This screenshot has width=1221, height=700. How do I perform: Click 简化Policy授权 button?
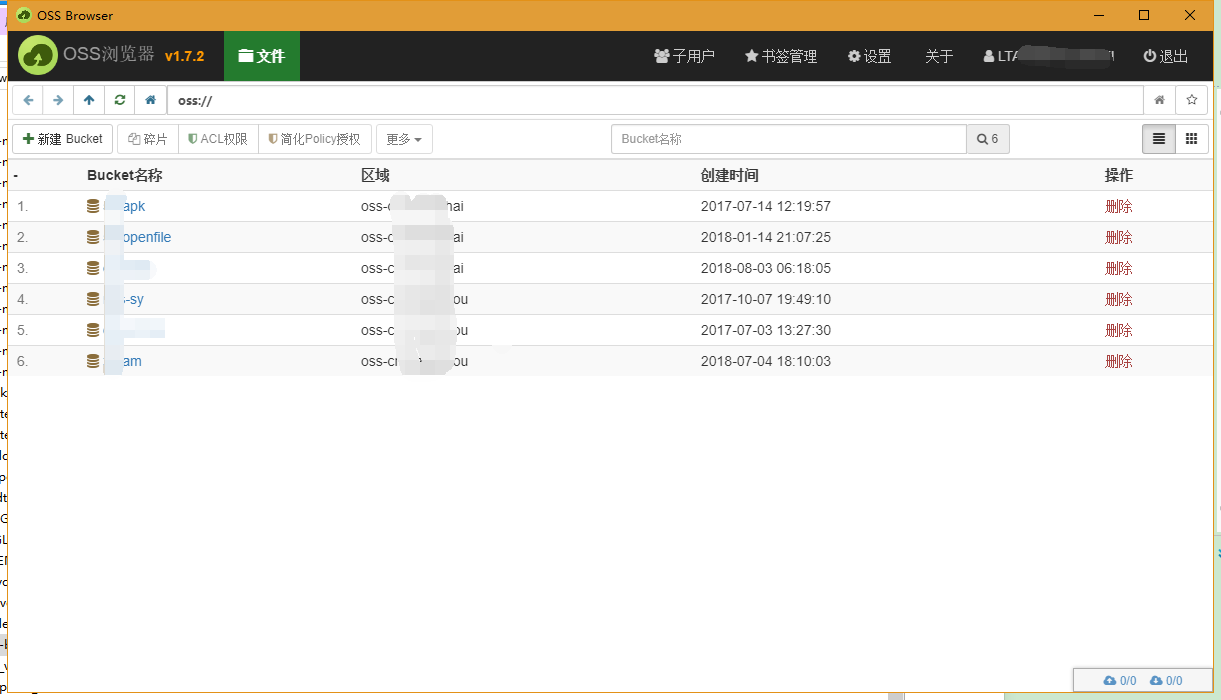pos(315,139)
